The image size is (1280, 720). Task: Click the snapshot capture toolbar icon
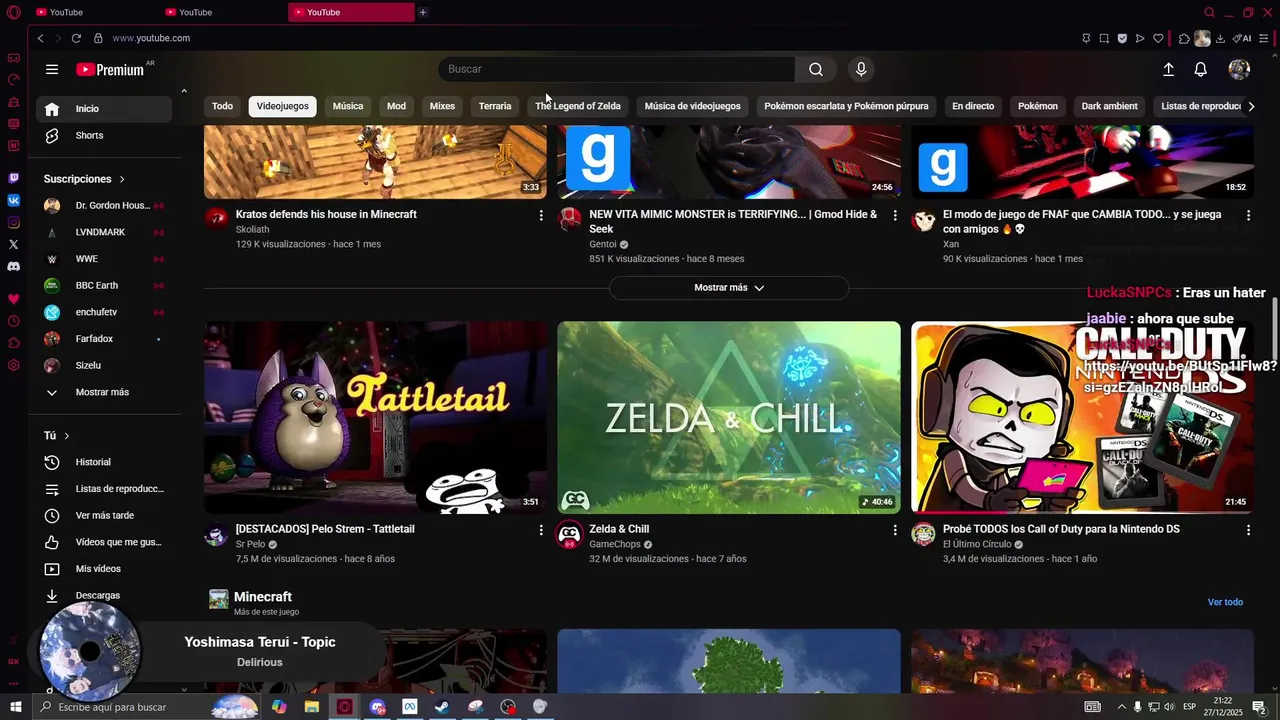pos(1104,38)
